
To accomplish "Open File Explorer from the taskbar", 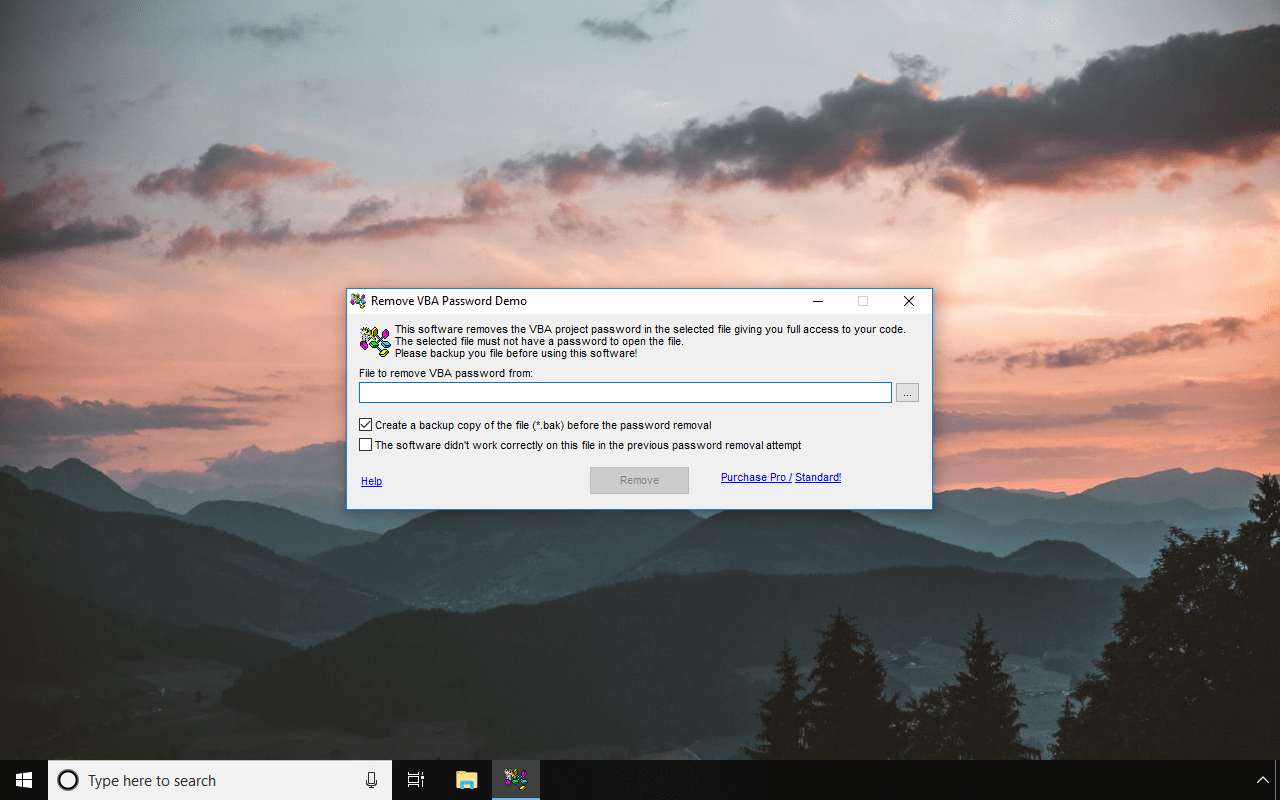I will point(467,780).
